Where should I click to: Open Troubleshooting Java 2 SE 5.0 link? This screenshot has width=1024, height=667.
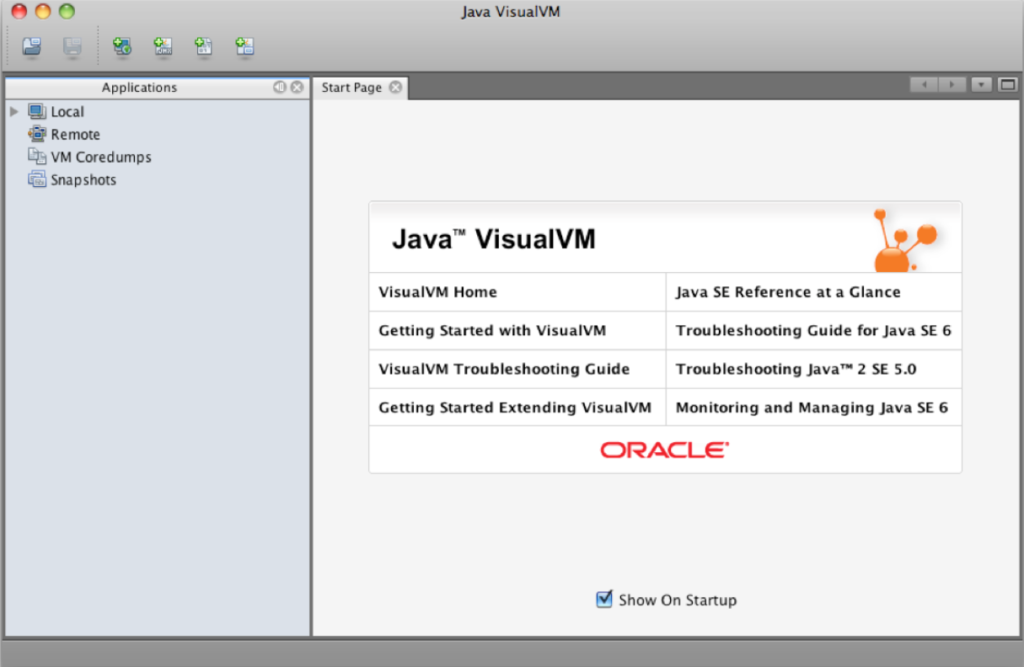click(795, 369)
